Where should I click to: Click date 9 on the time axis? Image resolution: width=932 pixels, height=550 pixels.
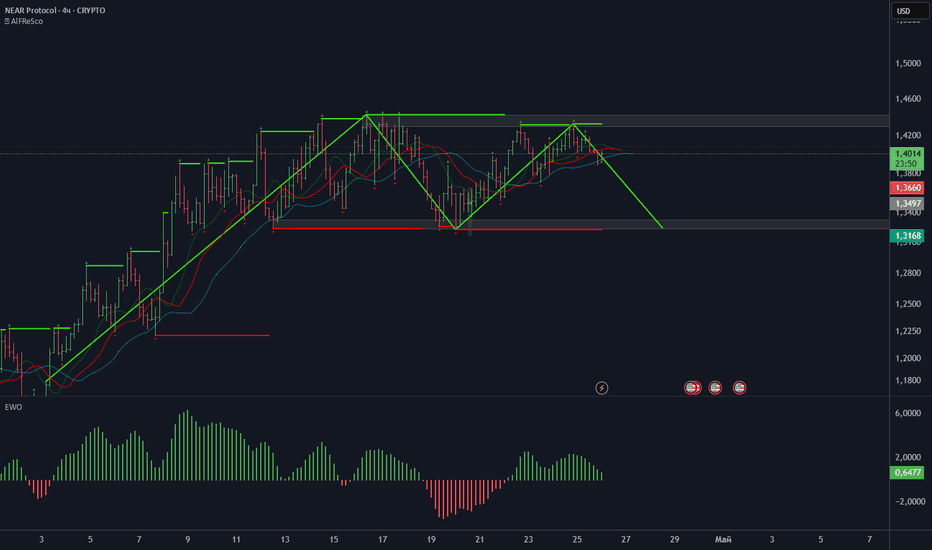point(187,540)
